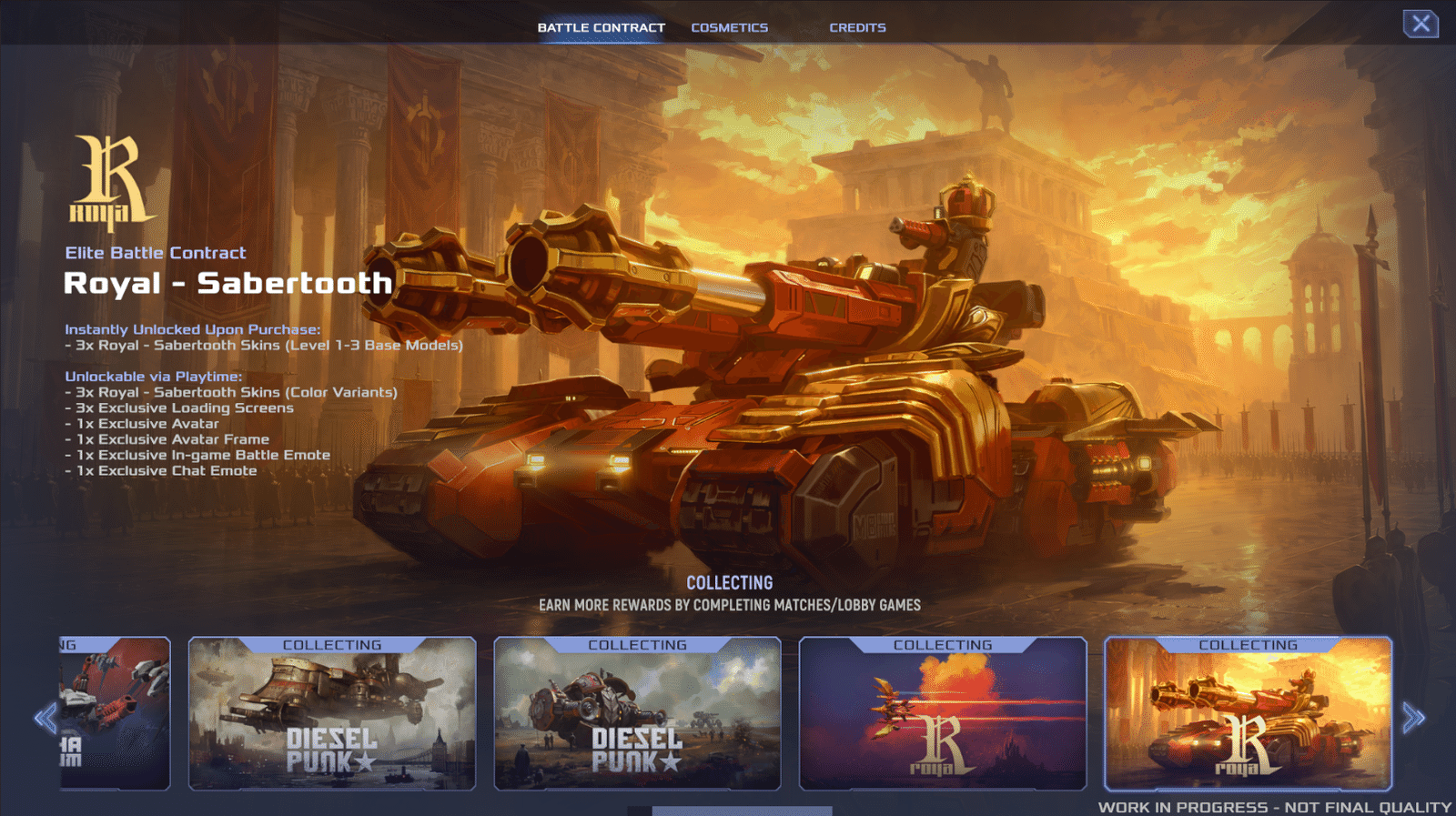Click the horizontal scrollbar below the contract cards
Viewport: 1456px width, 816px height.
click(x=742, y=811)
